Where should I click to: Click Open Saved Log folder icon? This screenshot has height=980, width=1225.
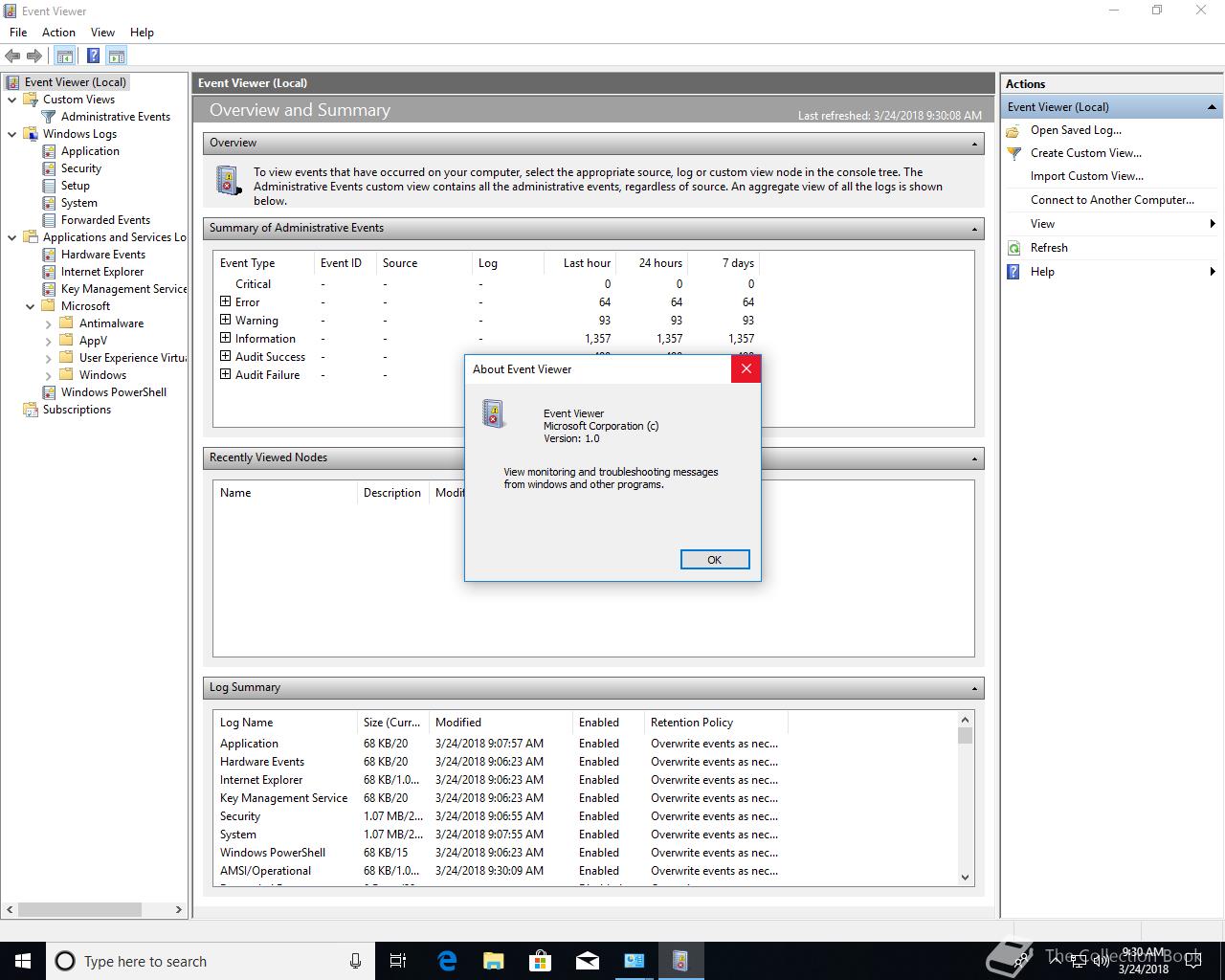coord(1014,130)
